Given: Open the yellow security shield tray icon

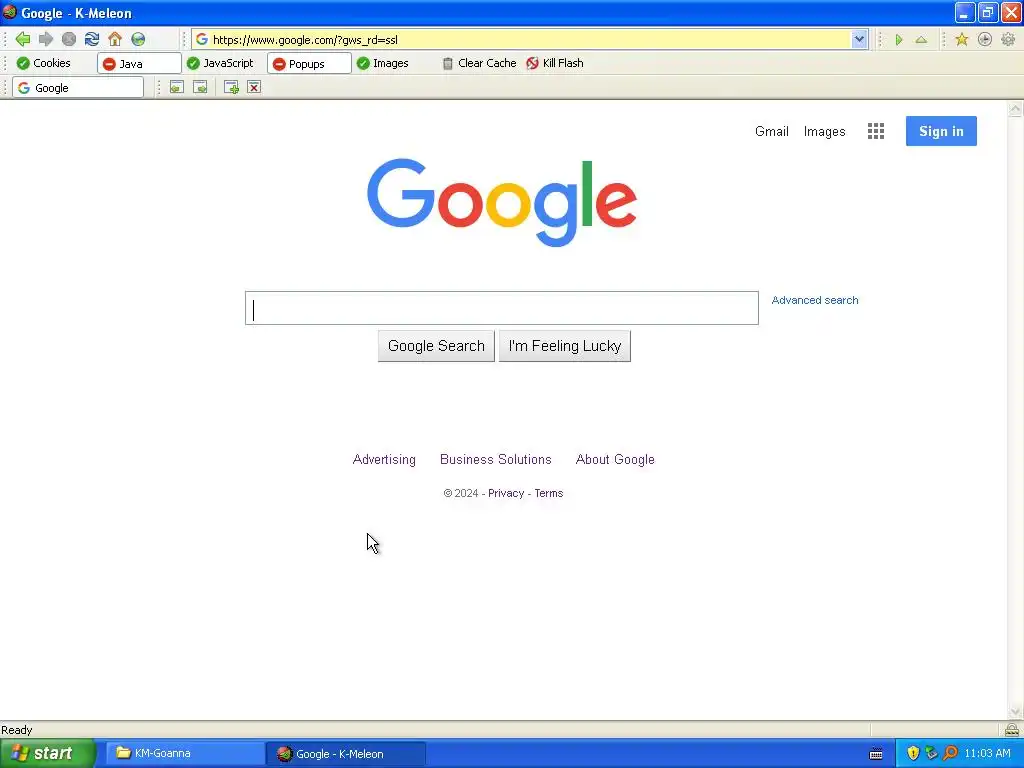Looking at the screenshot, I should click(x=912, y=753).
